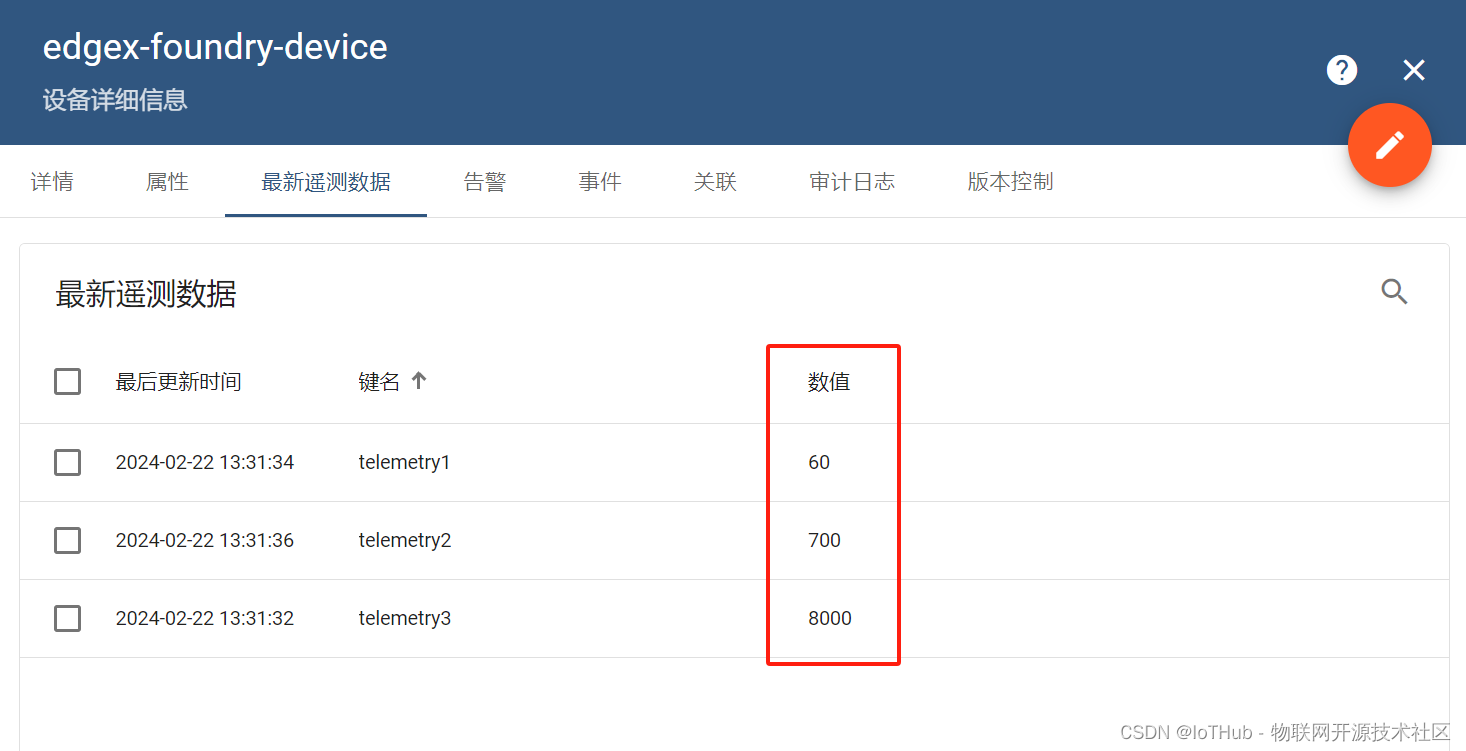
Task: Click the value 700
Action: click(x=825, y=540)
